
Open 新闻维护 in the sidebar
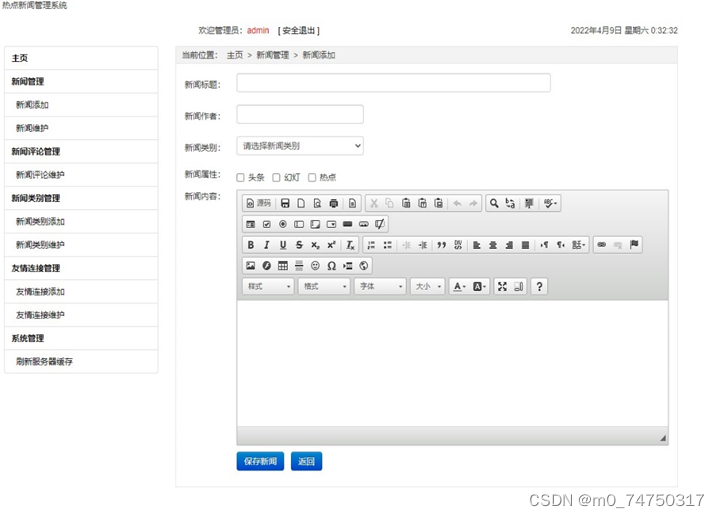tap(32, 128)
